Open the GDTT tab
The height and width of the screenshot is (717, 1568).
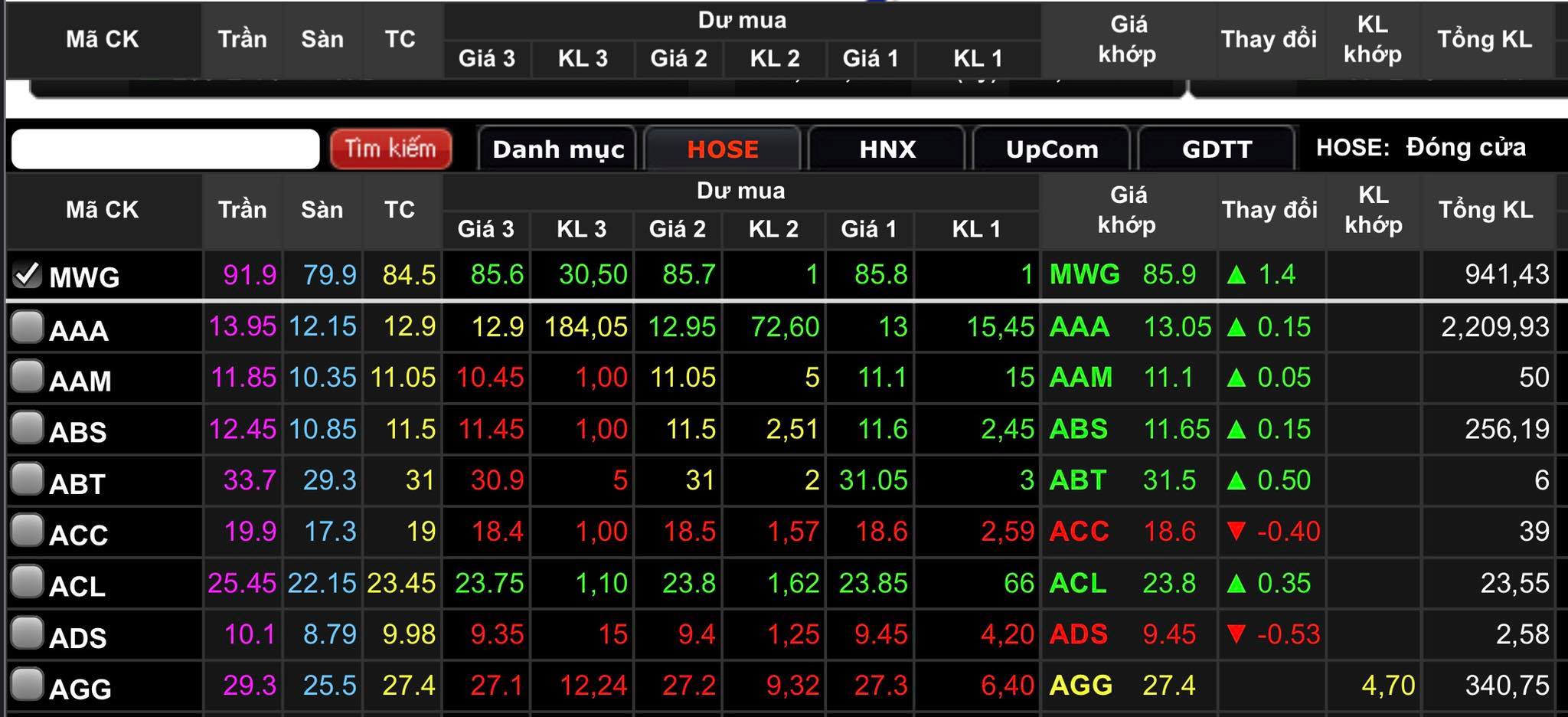tap(1217, 149)
